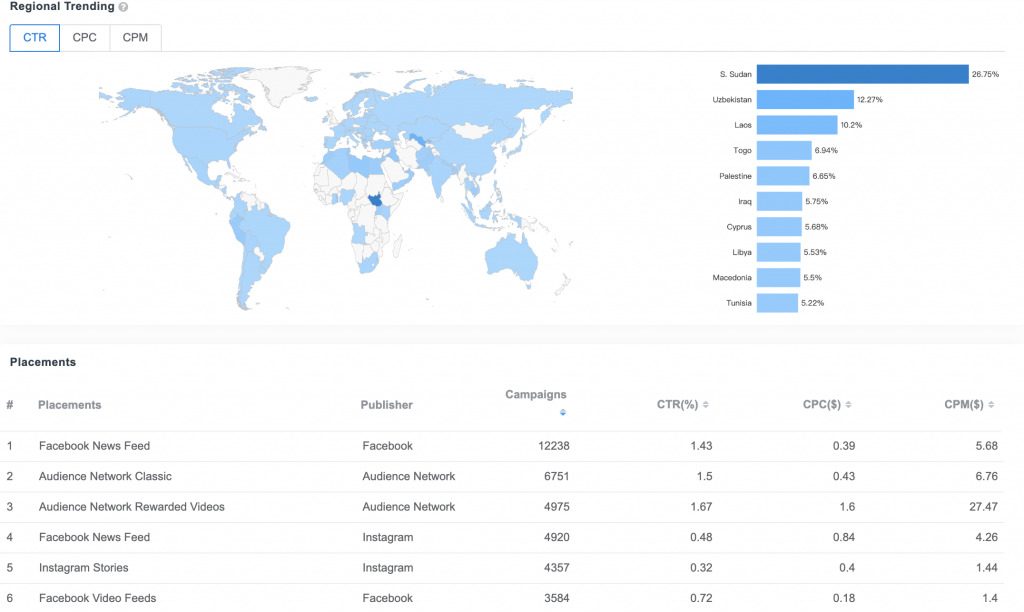Viewport: 1024px width, 612px height.
Task: Click the Uzbekistan bar in chart
Action: [x=805, y=99]
